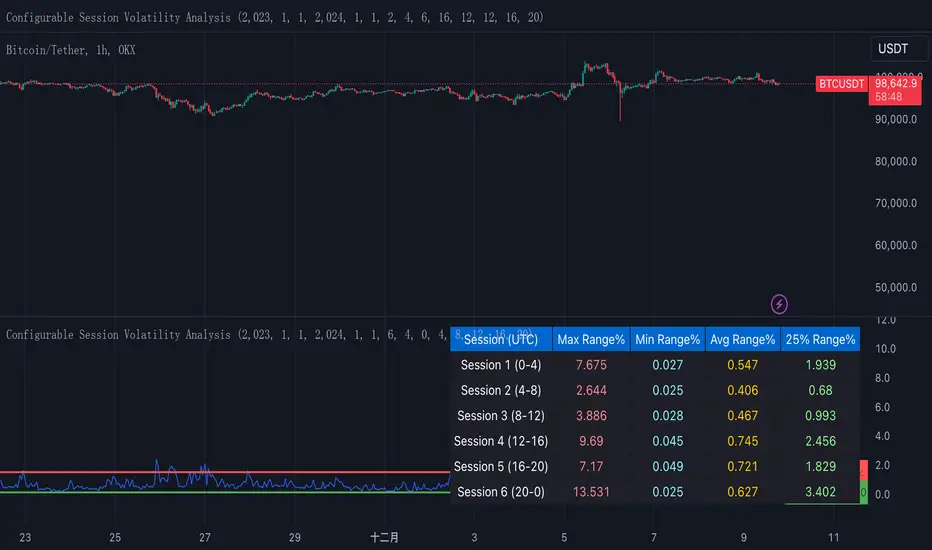
Task: Click the Max Range% column header
Action: point(591,340)
